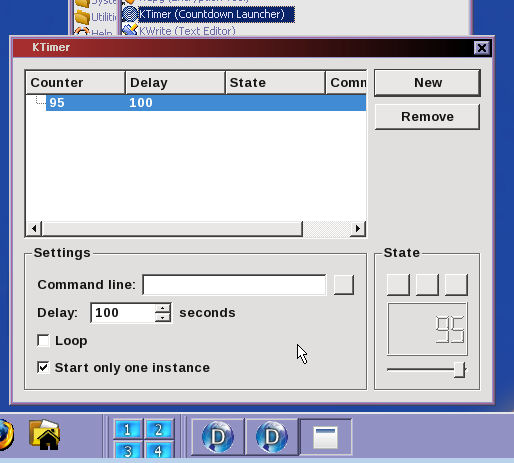Decrease Delay using spinbox down arrow
The width and height of the screenshot is (514, 463).
(x=163, y=317)
